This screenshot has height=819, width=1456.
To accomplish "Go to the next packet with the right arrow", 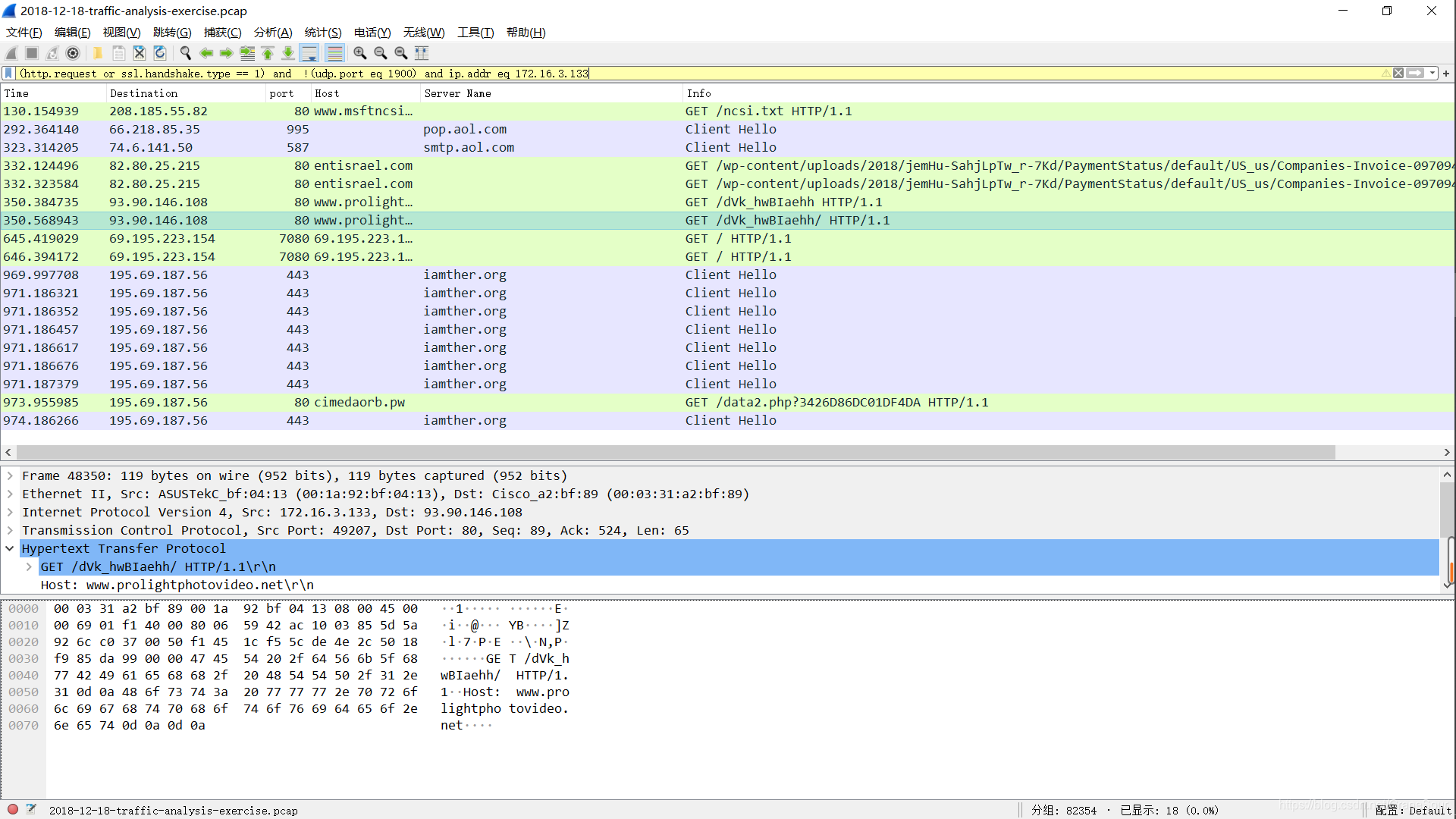I will [x=226, y=53].
